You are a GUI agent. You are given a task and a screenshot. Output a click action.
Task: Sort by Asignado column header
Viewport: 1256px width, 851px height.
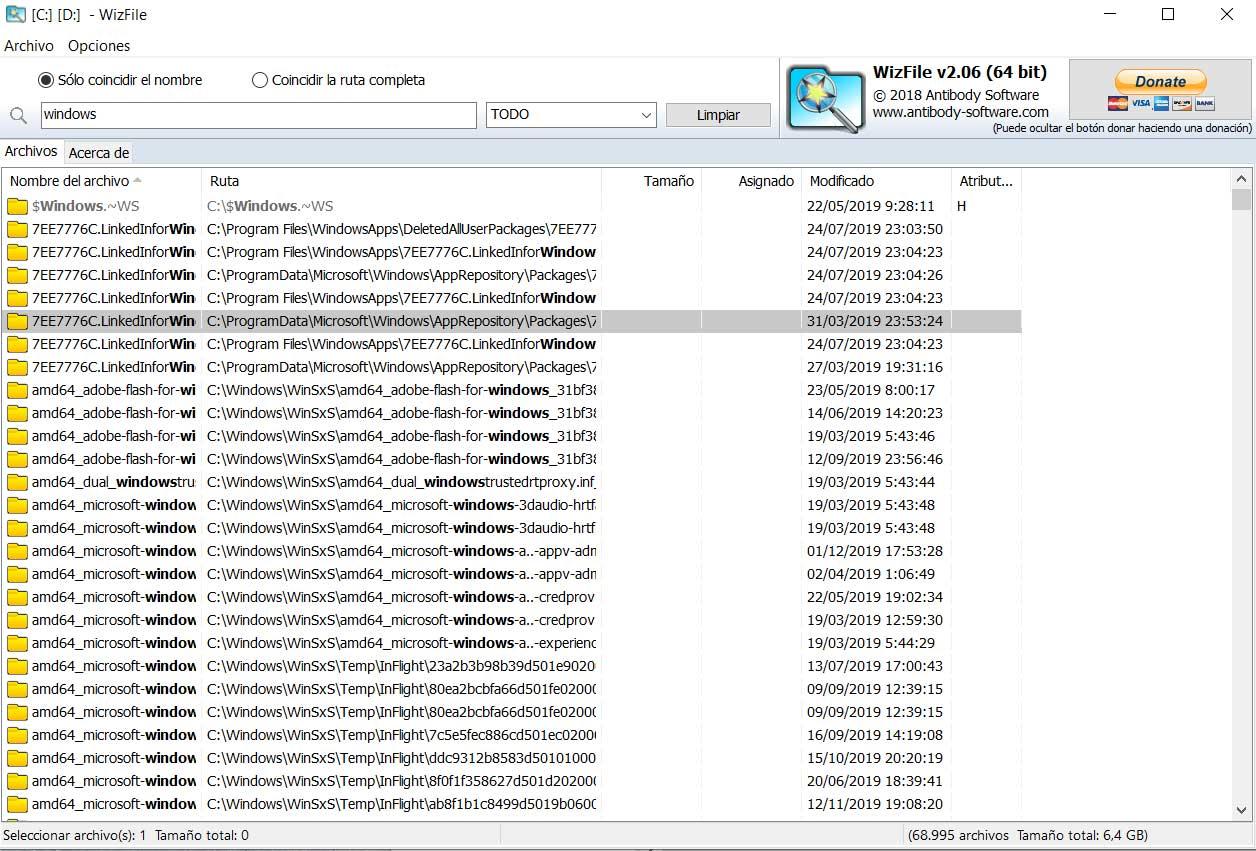coord(752,181)
